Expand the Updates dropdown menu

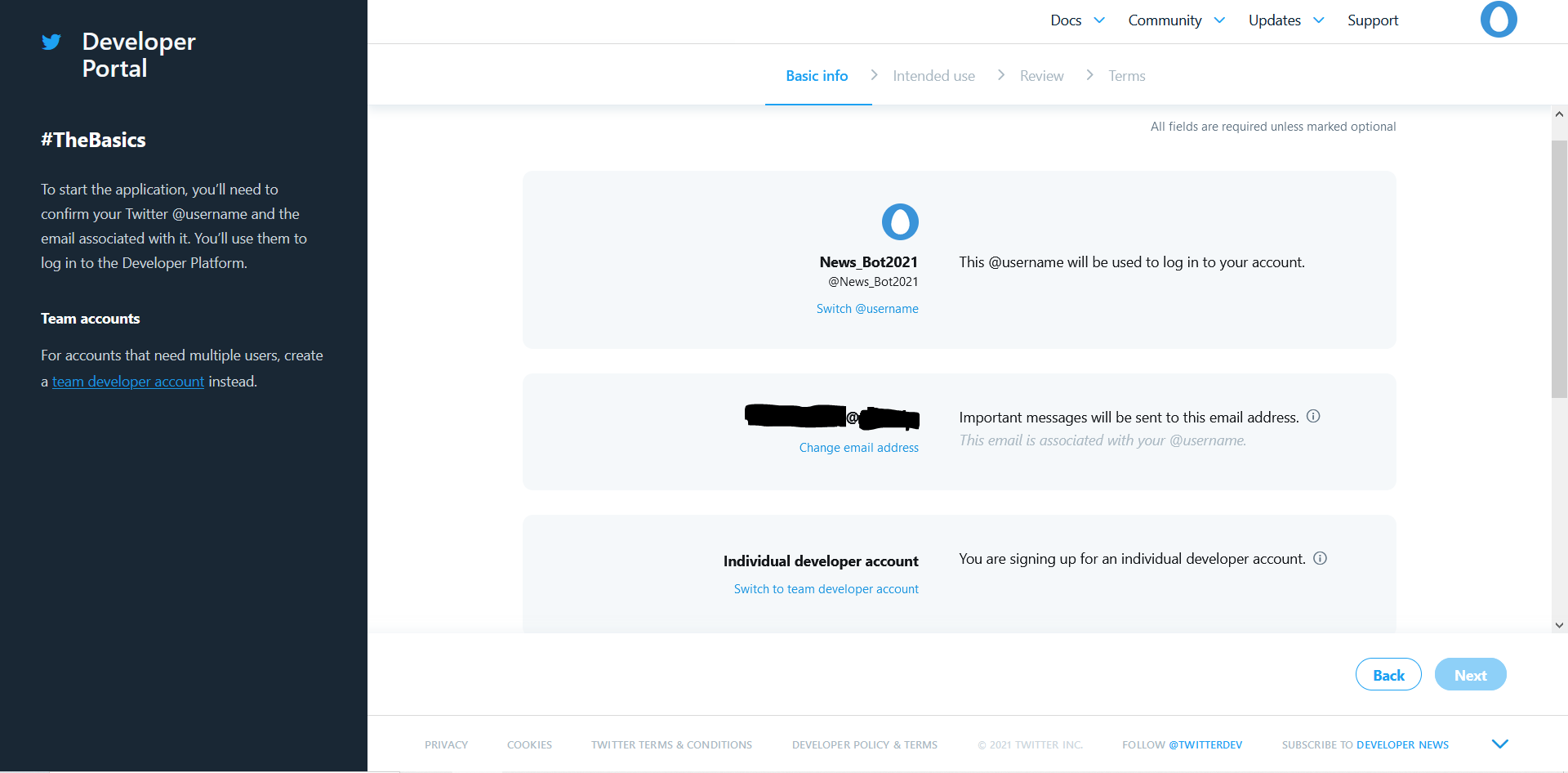click(x=1285, y=20)
